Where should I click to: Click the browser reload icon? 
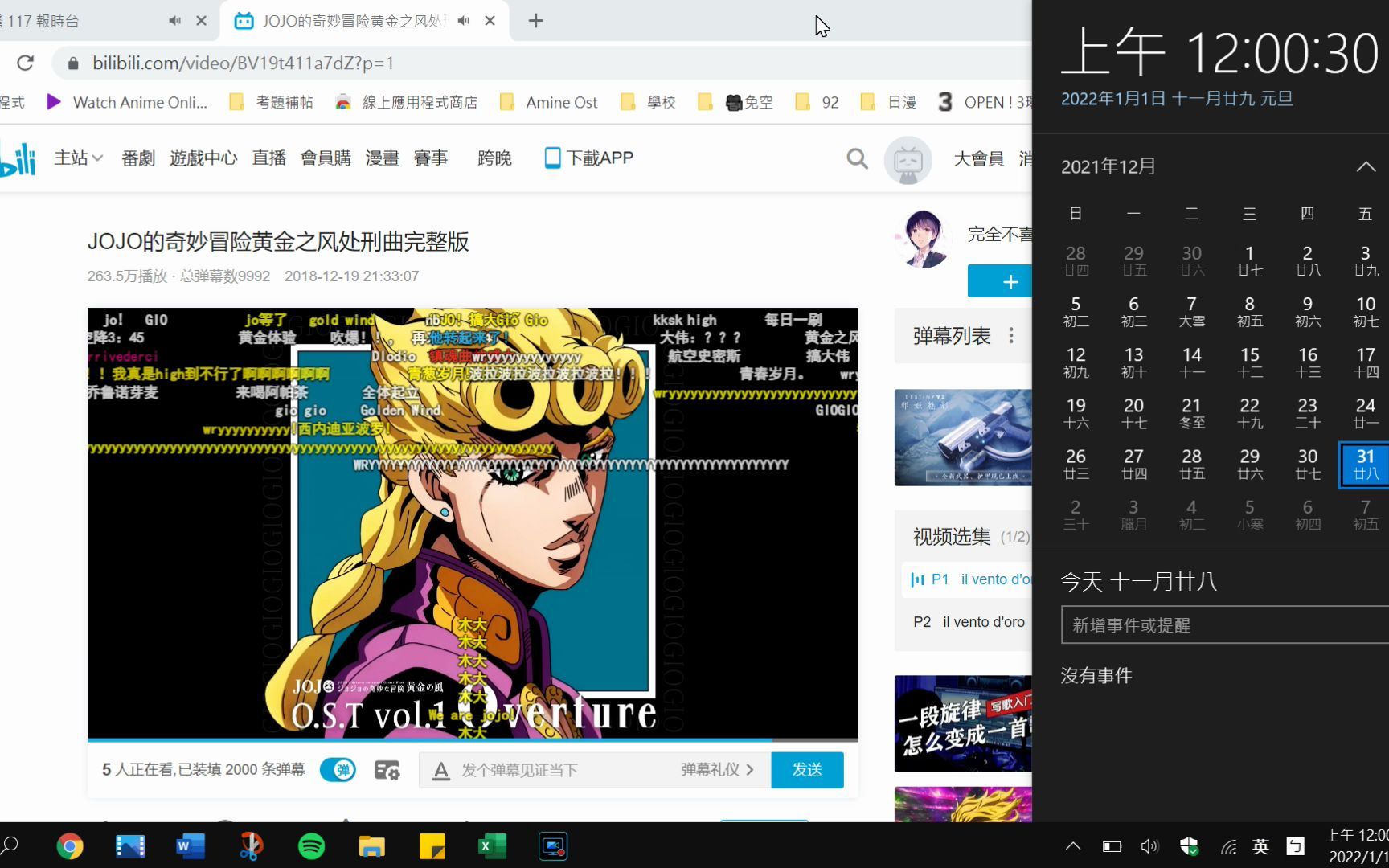click(26, 63)
